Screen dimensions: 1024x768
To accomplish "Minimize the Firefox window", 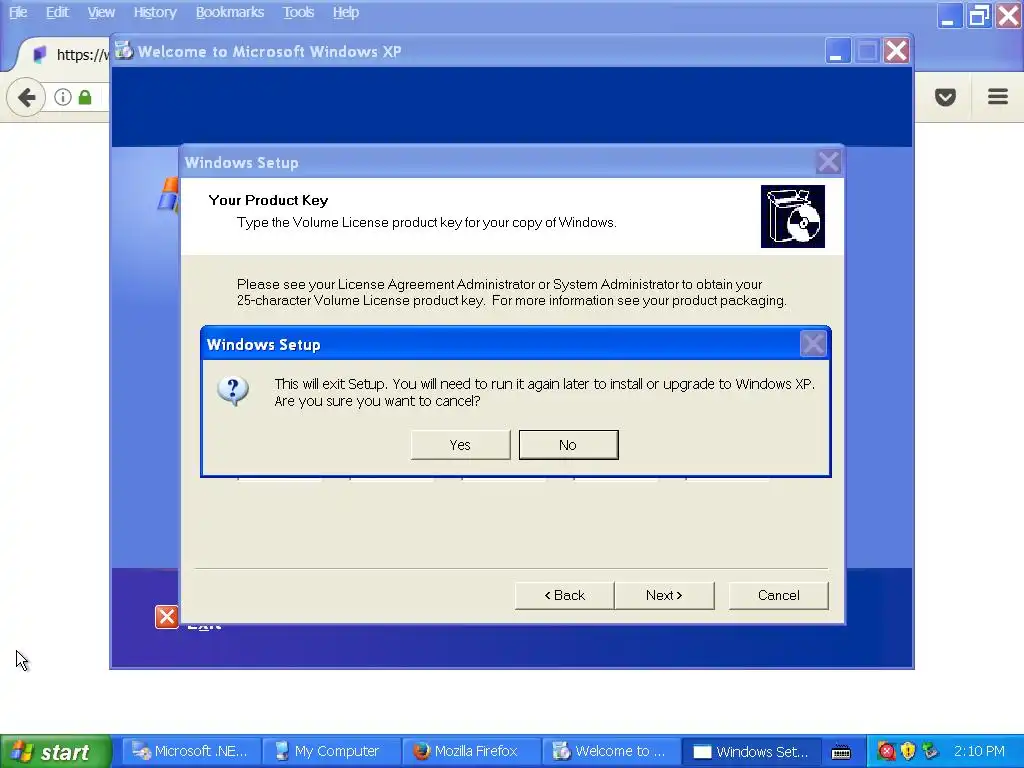I will point(949,15).
